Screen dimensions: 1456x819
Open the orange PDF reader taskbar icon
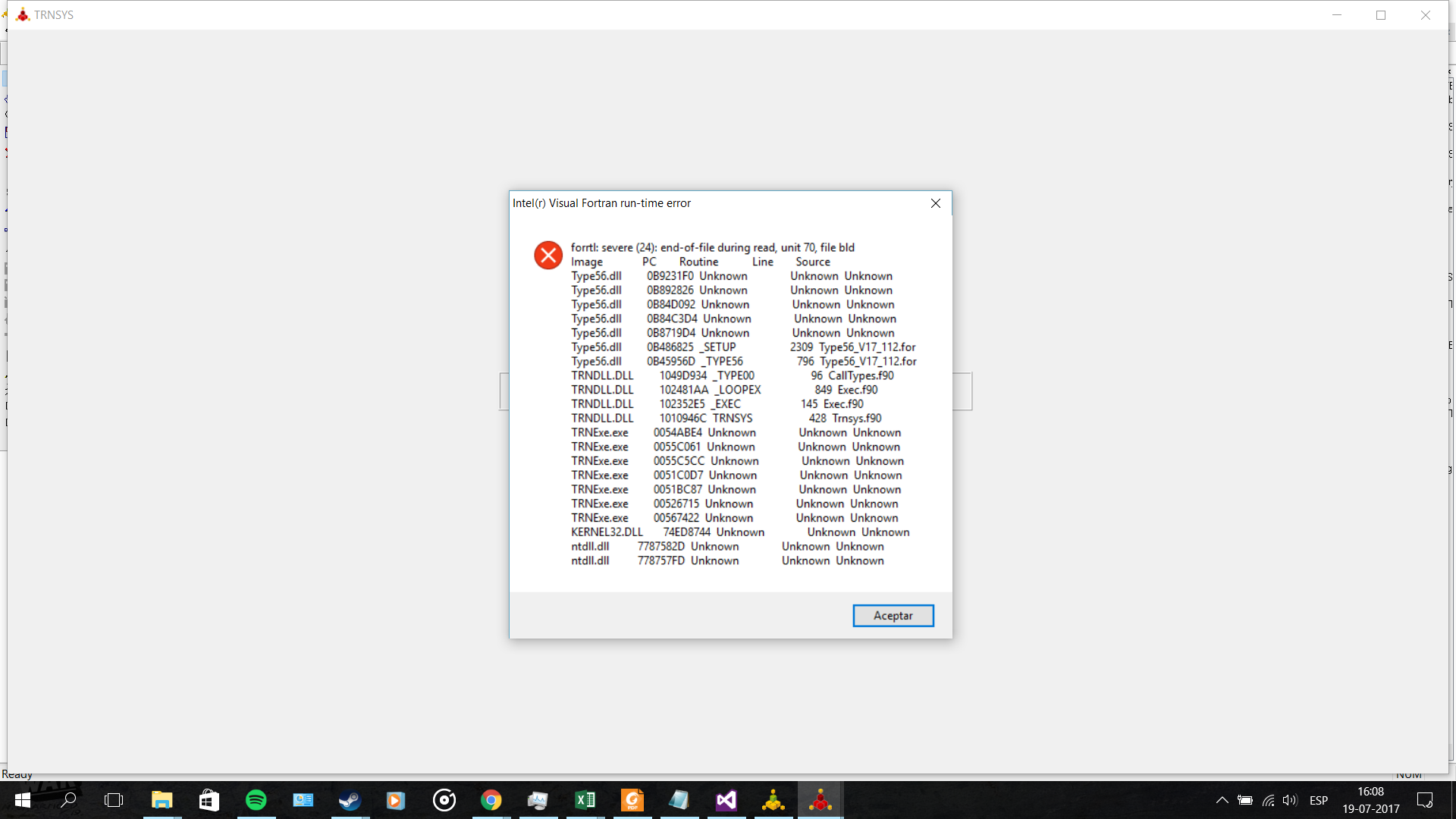pyautogui.click(x=632, y=800)
